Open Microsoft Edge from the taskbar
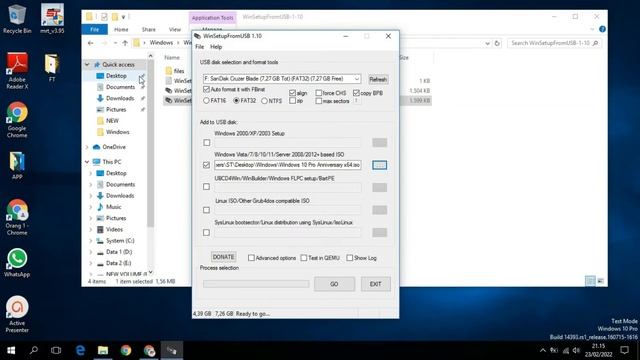The image size is (640, 360). (x=80, y=350)
